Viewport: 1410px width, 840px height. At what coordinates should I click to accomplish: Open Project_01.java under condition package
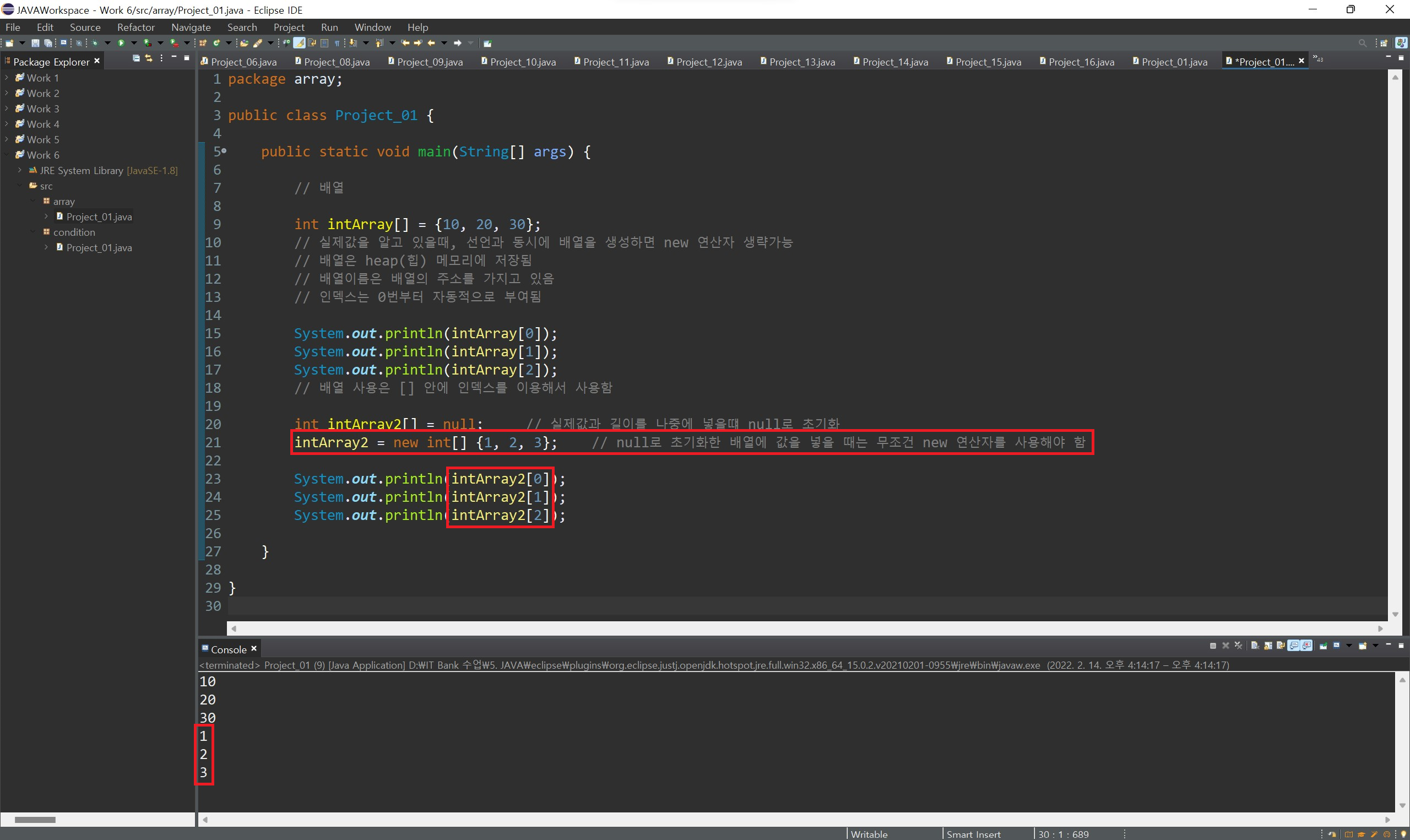(99, 247)
